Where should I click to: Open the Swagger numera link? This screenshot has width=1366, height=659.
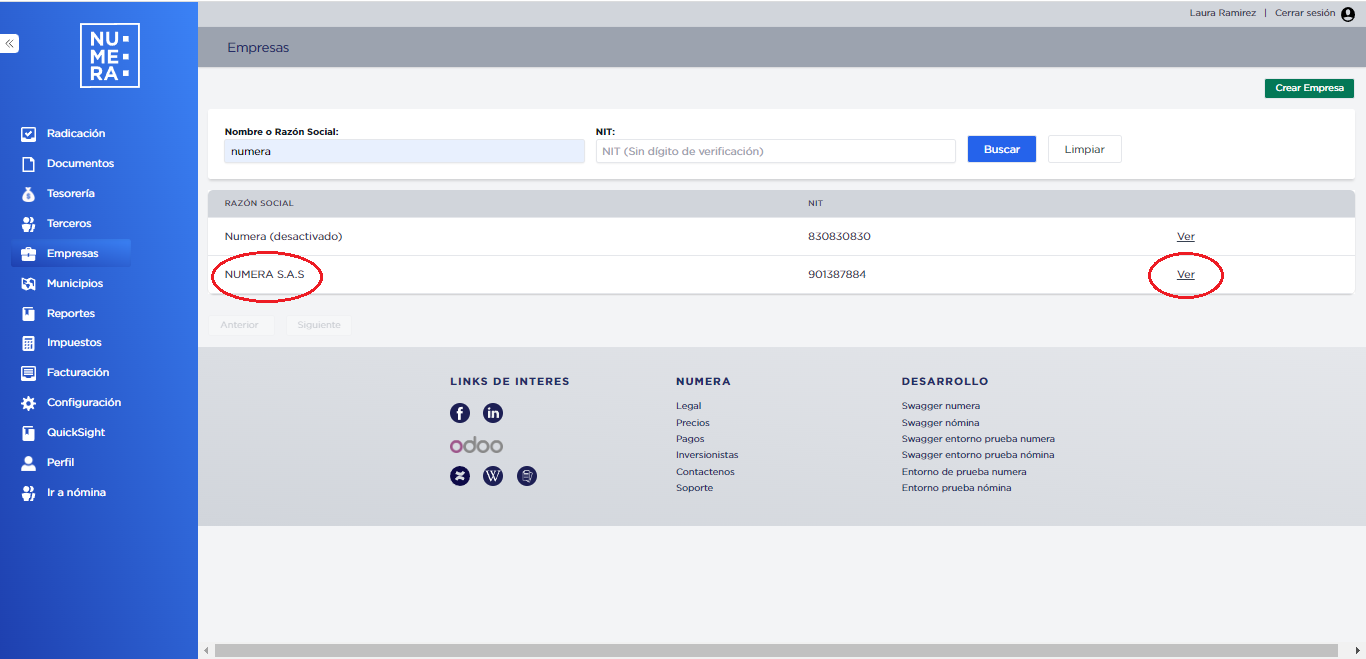[941, 406]
